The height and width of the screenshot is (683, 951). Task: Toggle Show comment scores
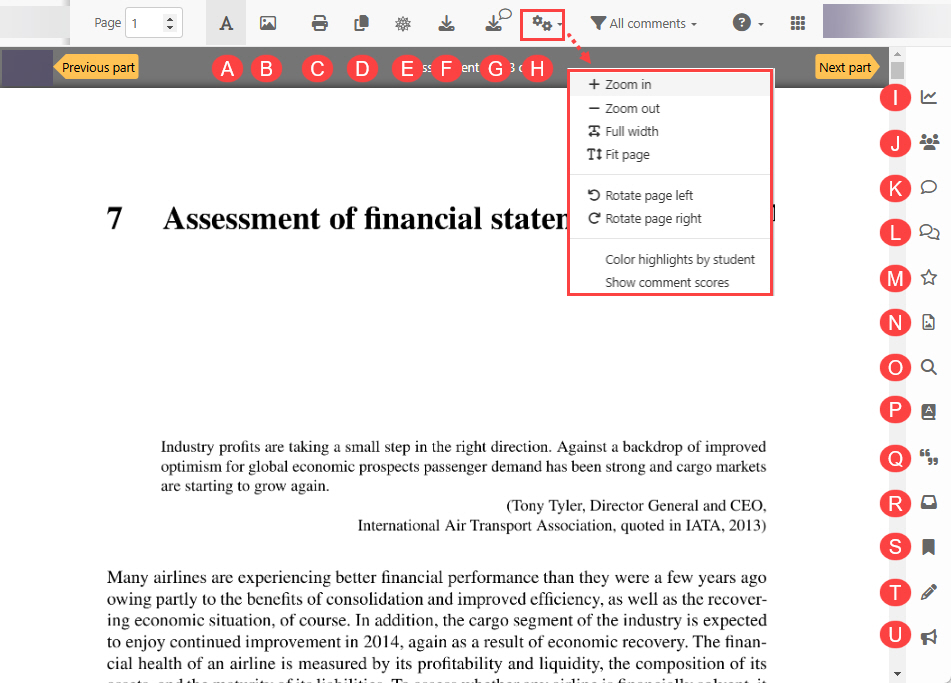(x=670, y=283)
